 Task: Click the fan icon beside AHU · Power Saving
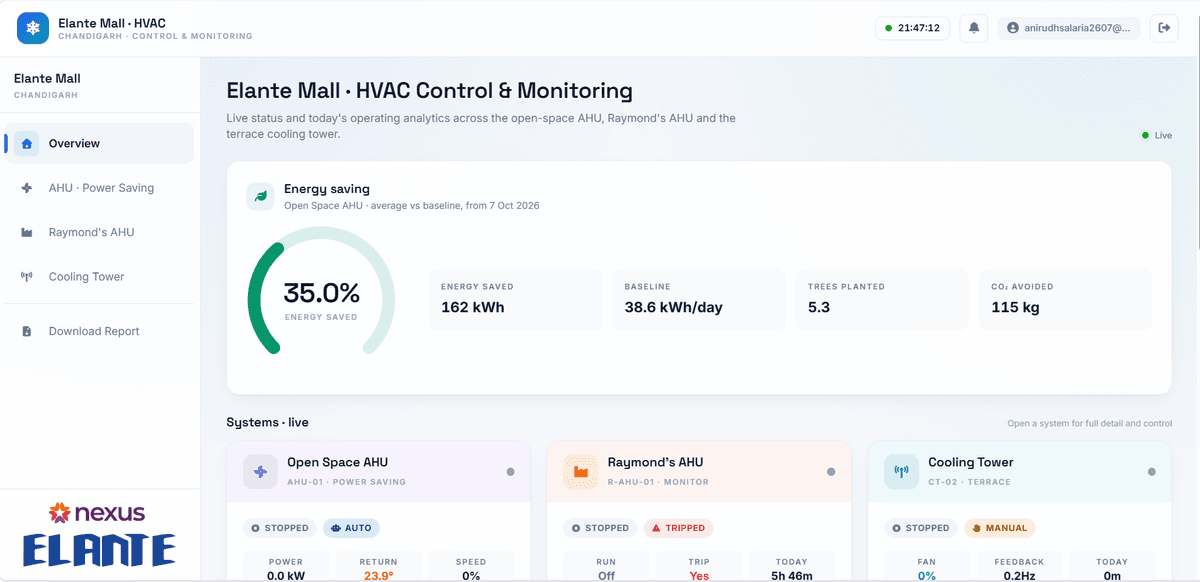point(27,188)
